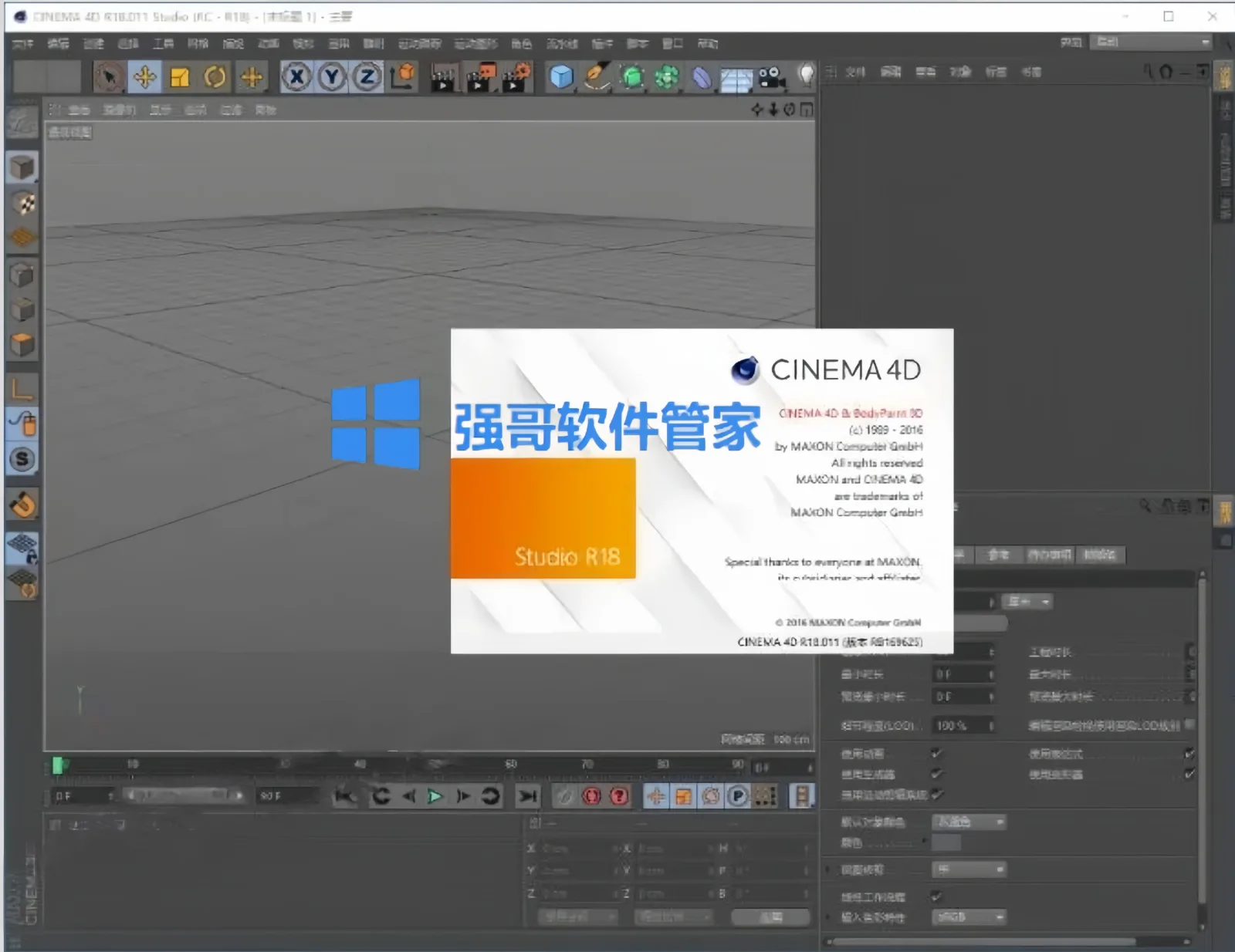Viewport: 1235px width, 952px height.
Task: Render the active view clapperboard icon
Action: tap(442, 77)
